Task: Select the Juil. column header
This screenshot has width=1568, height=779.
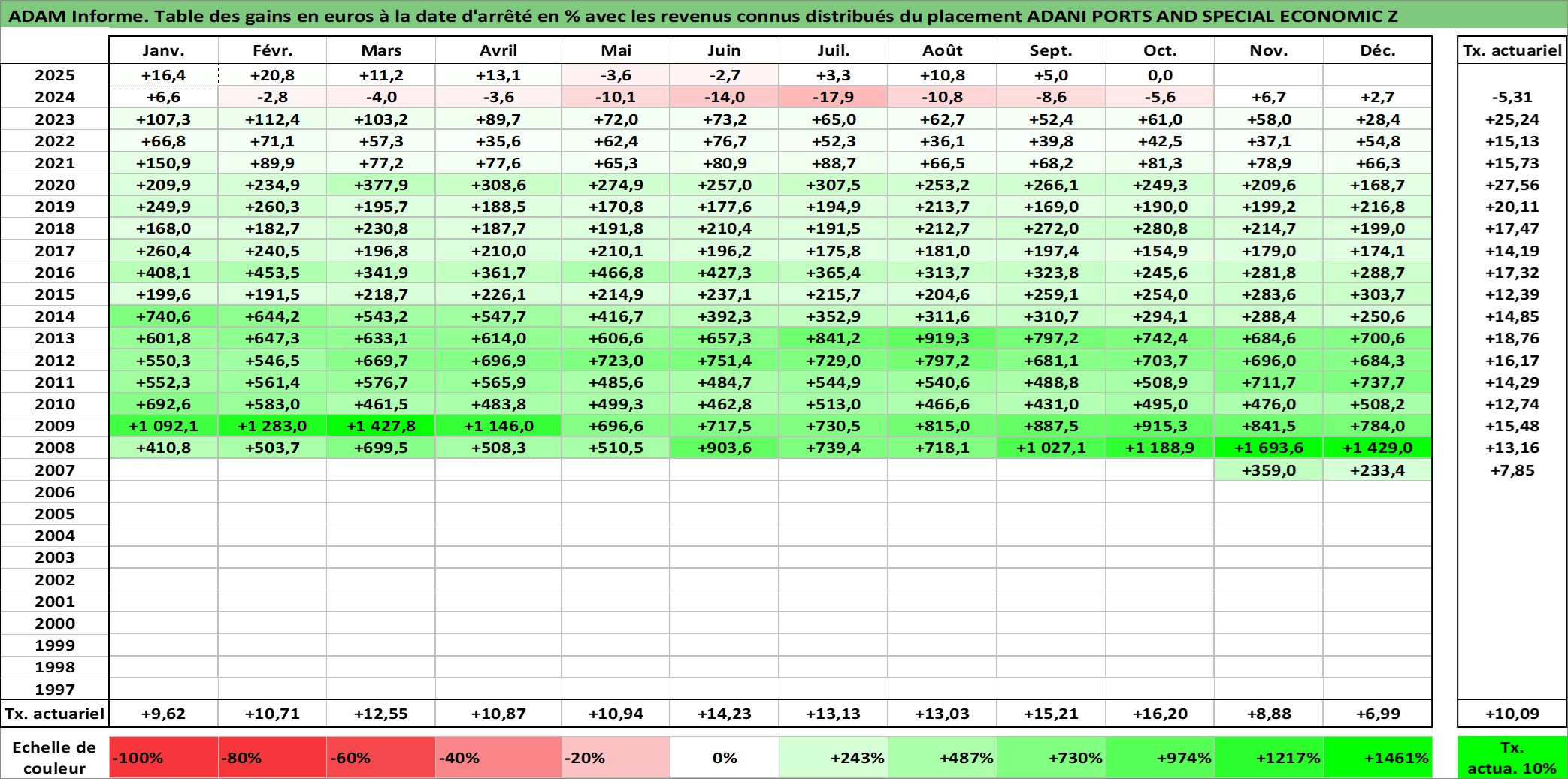Action: pos(834,50)
